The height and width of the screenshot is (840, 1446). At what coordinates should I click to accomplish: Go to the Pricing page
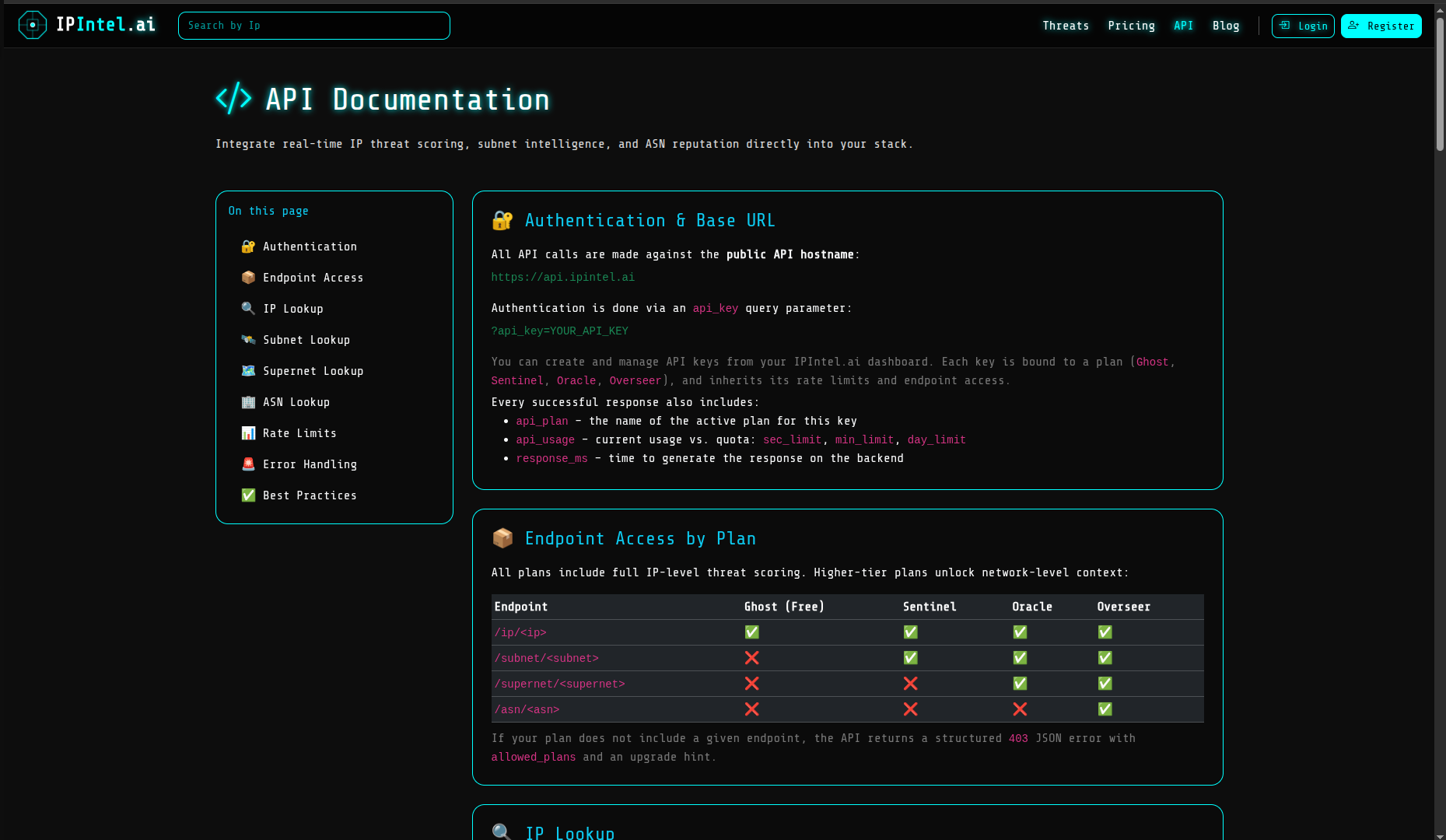[1131, 26]
